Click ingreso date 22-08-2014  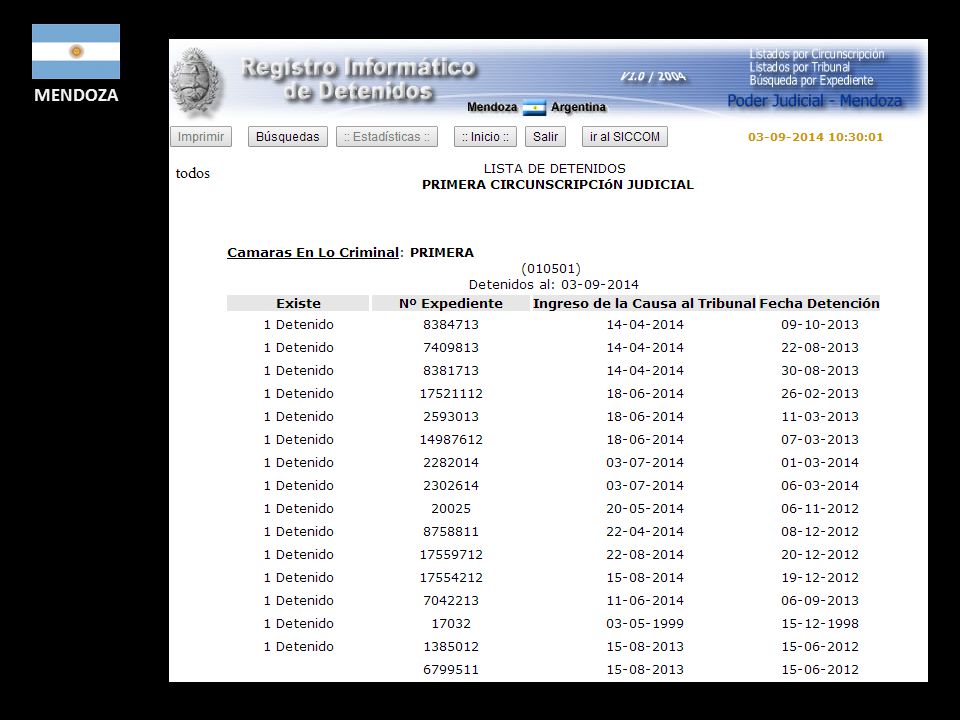pyautogui.click(x=645, y=555)
